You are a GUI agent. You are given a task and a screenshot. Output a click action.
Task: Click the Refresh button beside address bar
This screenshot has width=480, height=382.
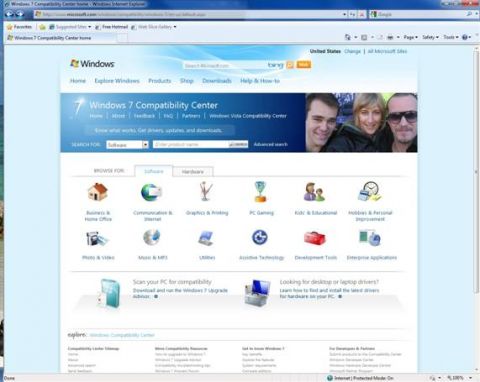coord(352,14)
